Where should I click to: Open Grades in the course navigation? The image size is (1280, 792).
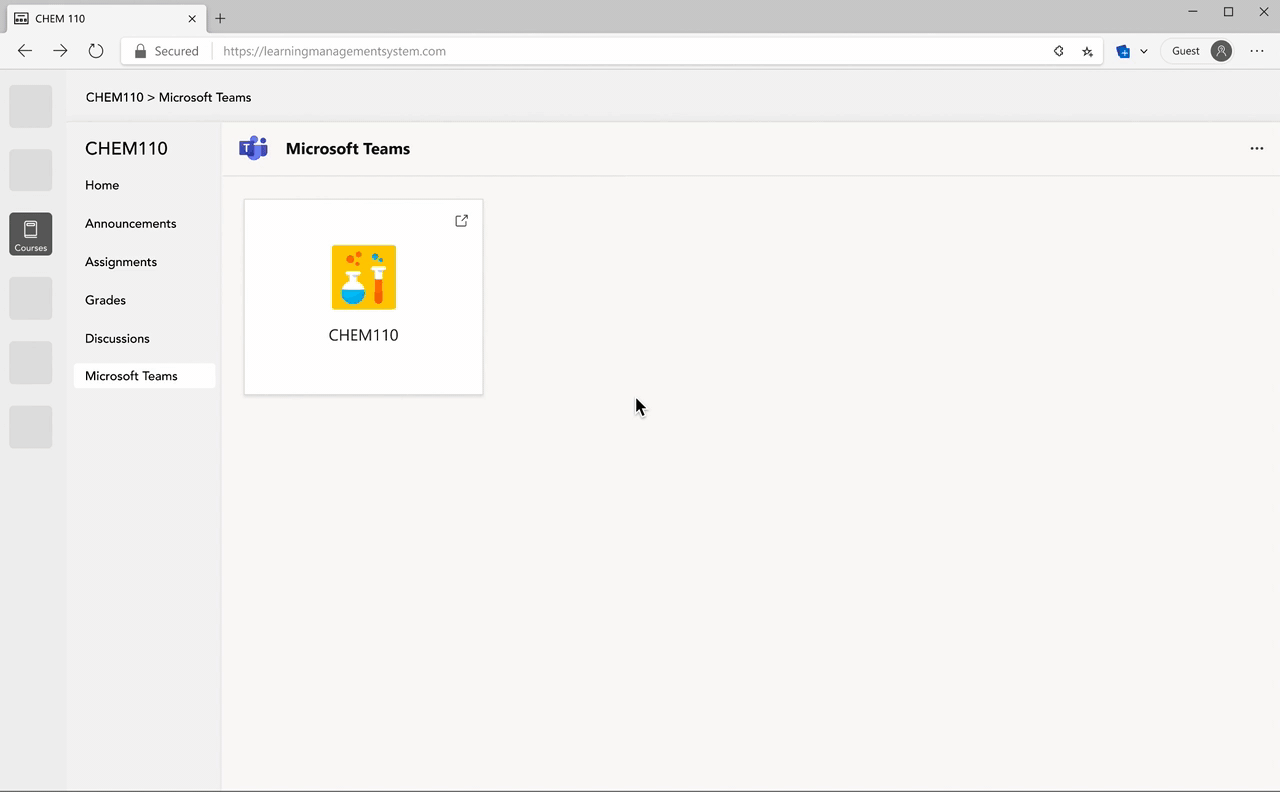105,300
